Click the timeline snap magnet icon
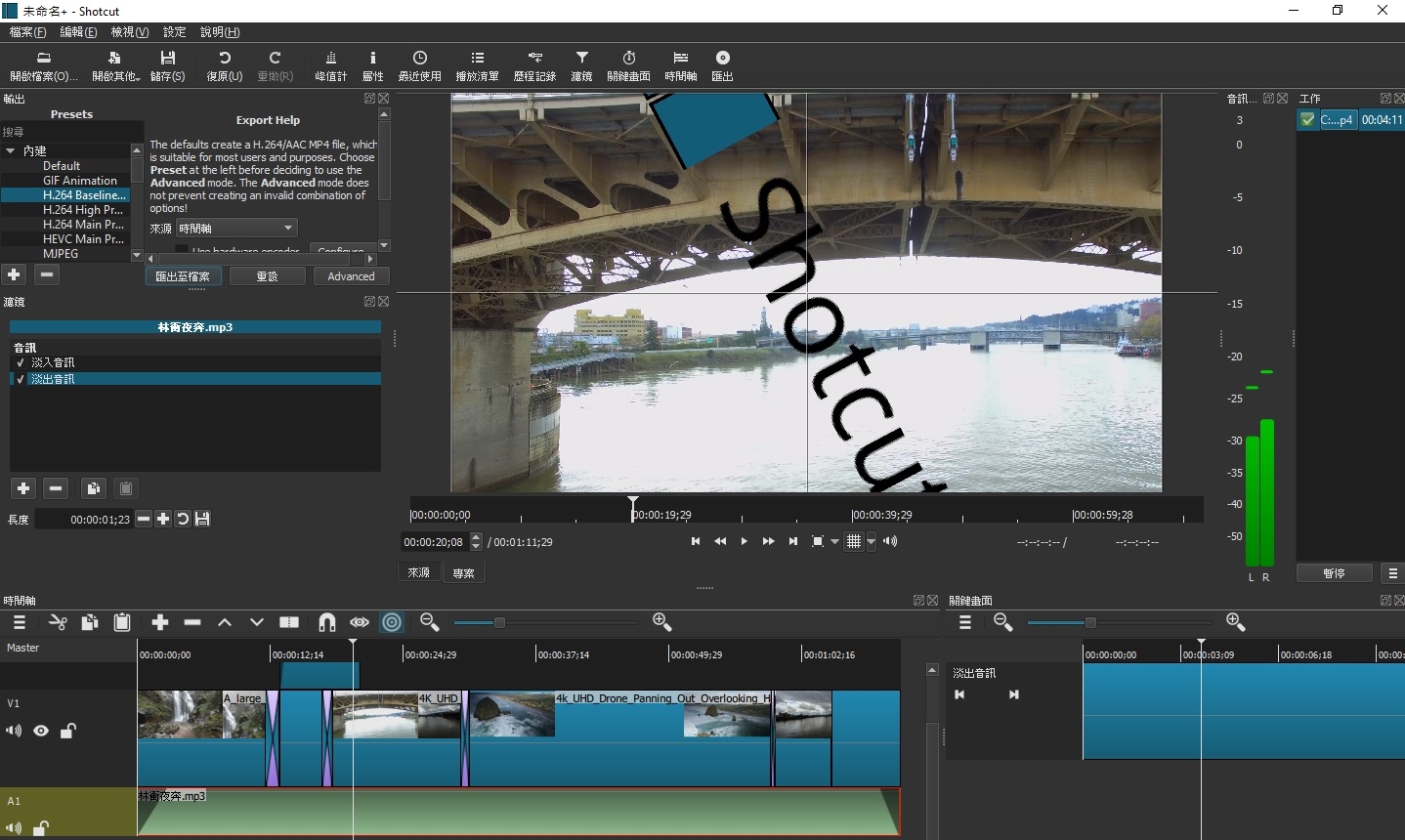The width and height of the screenshot is (1405, 840). [326, 622]
